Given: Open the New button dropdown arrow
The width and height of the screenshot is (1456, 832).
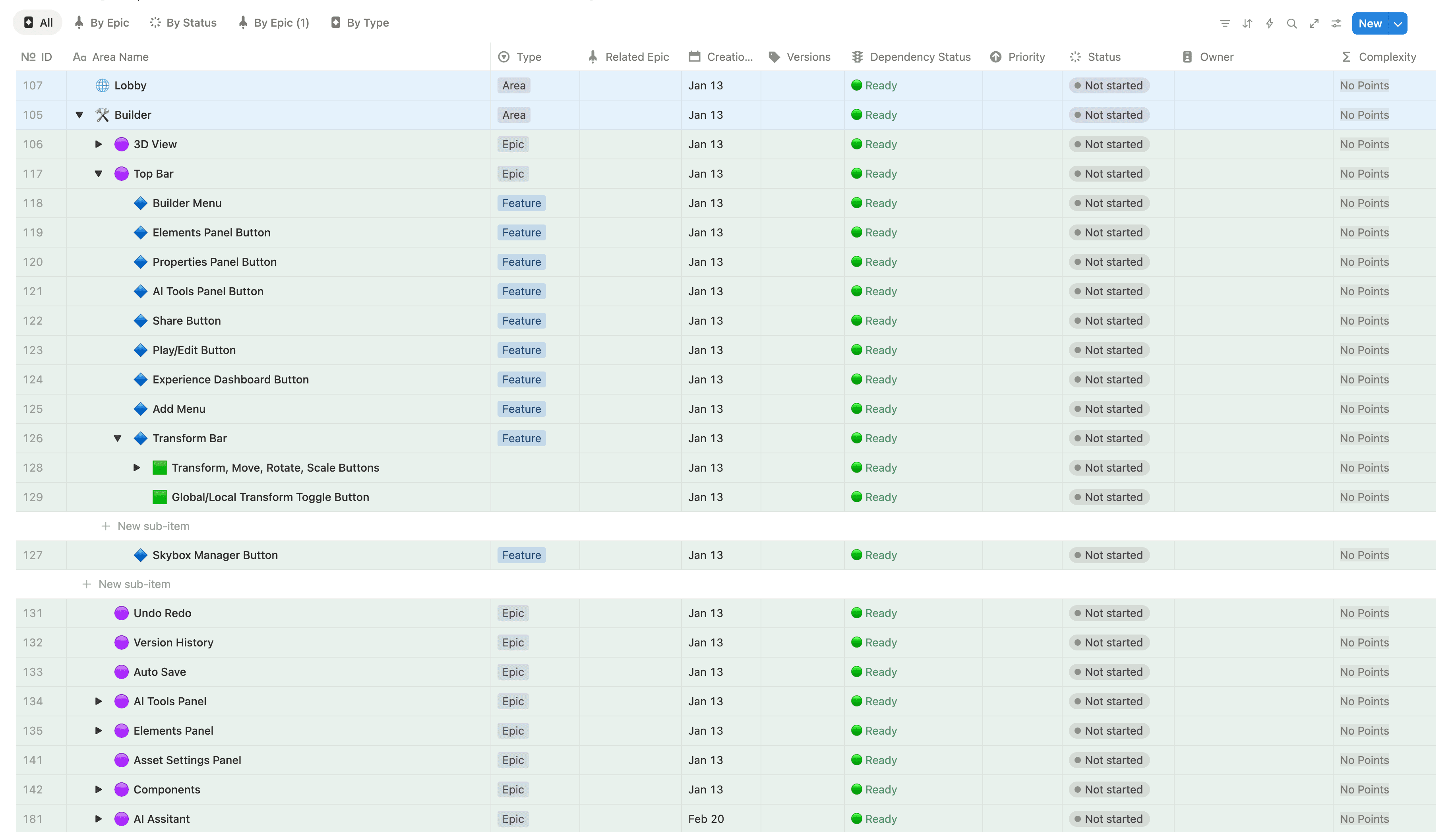Looking at the screenshot, I should click(x=1398, y=23).
